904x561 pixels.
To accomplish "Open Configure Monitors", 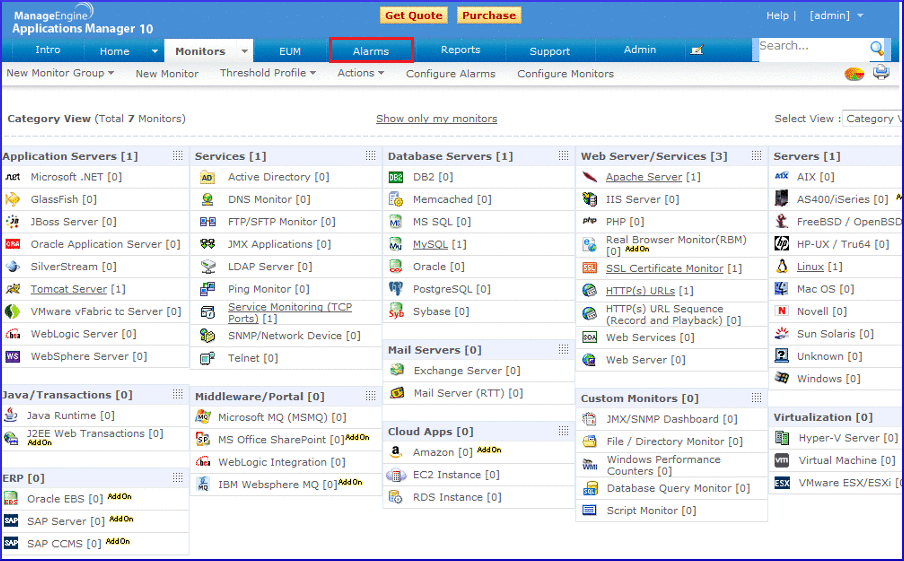I will 565,74.
